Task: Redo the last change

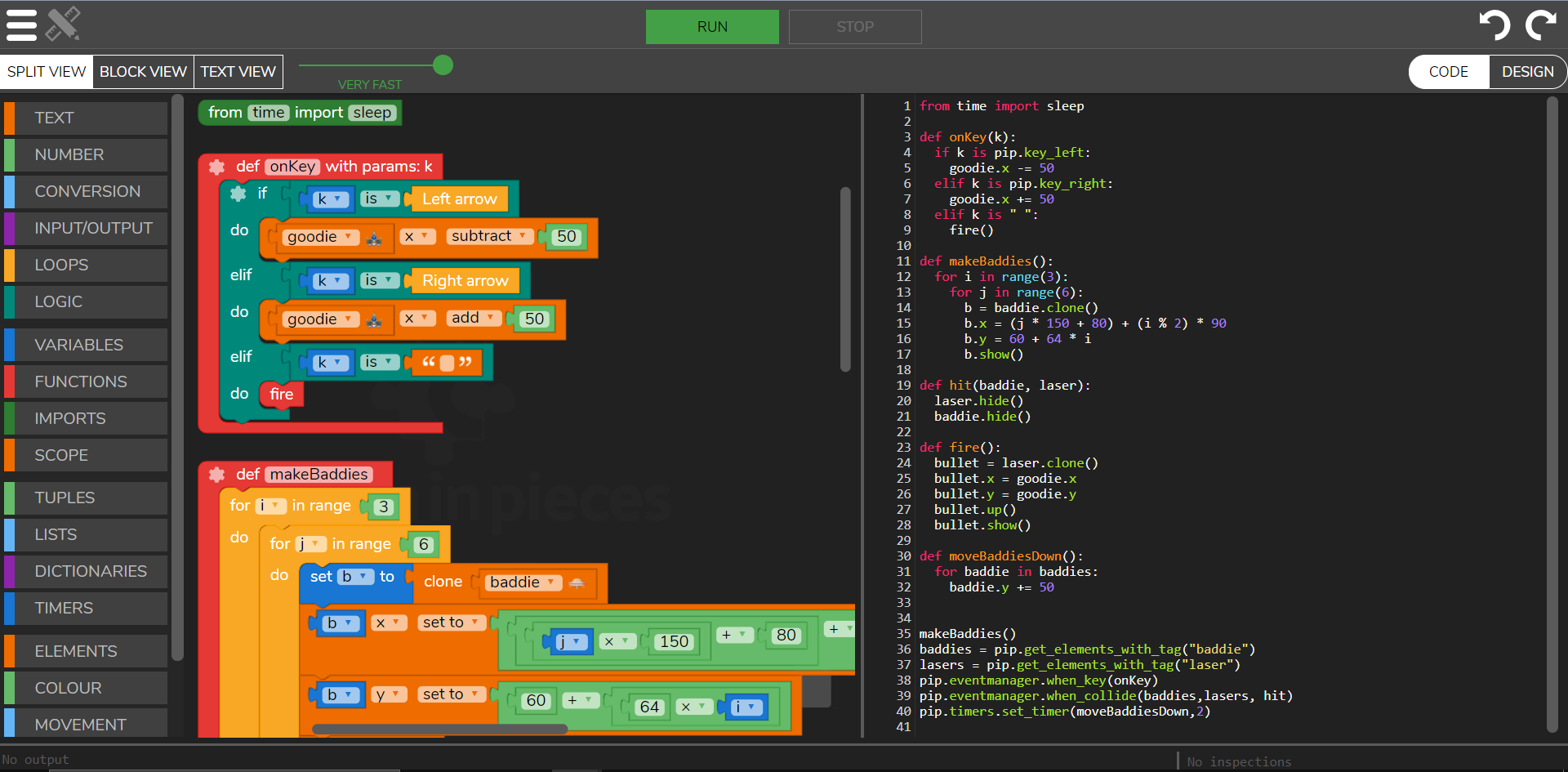Action: (1539, 25)
